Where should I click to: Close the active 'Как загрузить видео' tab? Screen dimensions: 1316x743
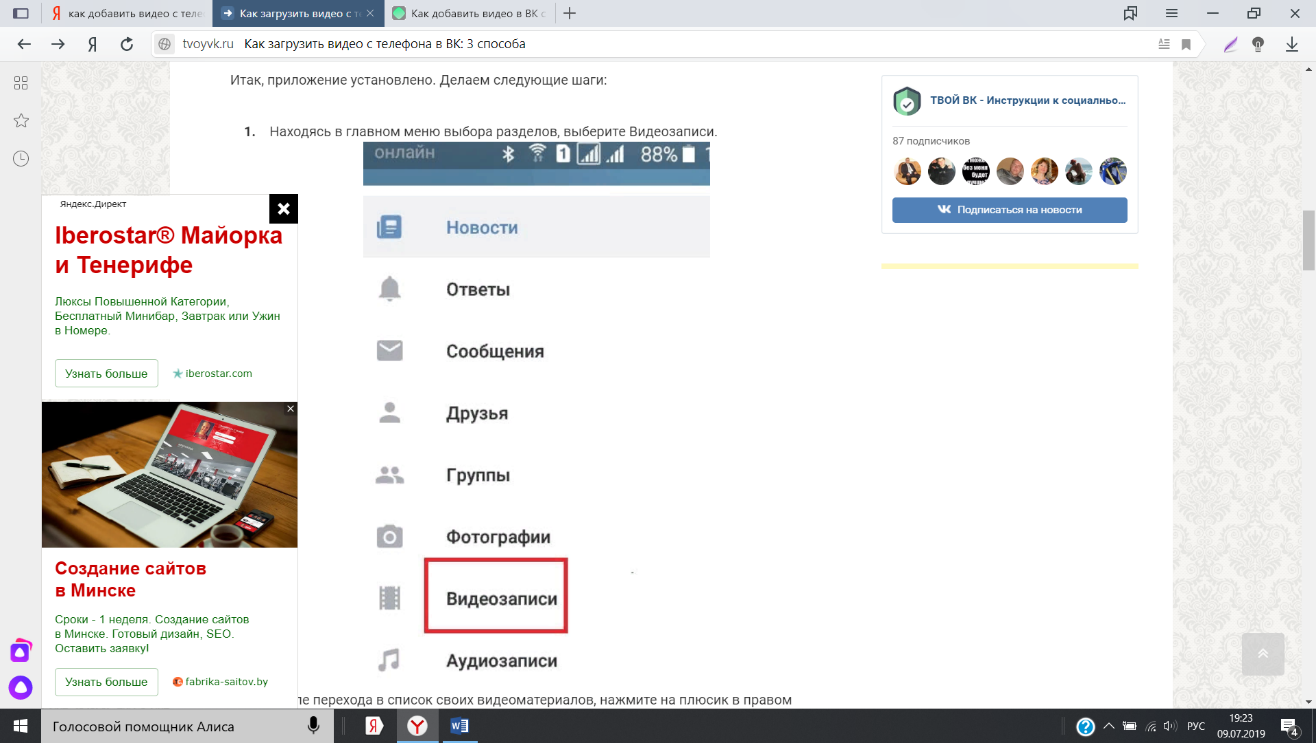pyautogui.click(x=370, y=13)
